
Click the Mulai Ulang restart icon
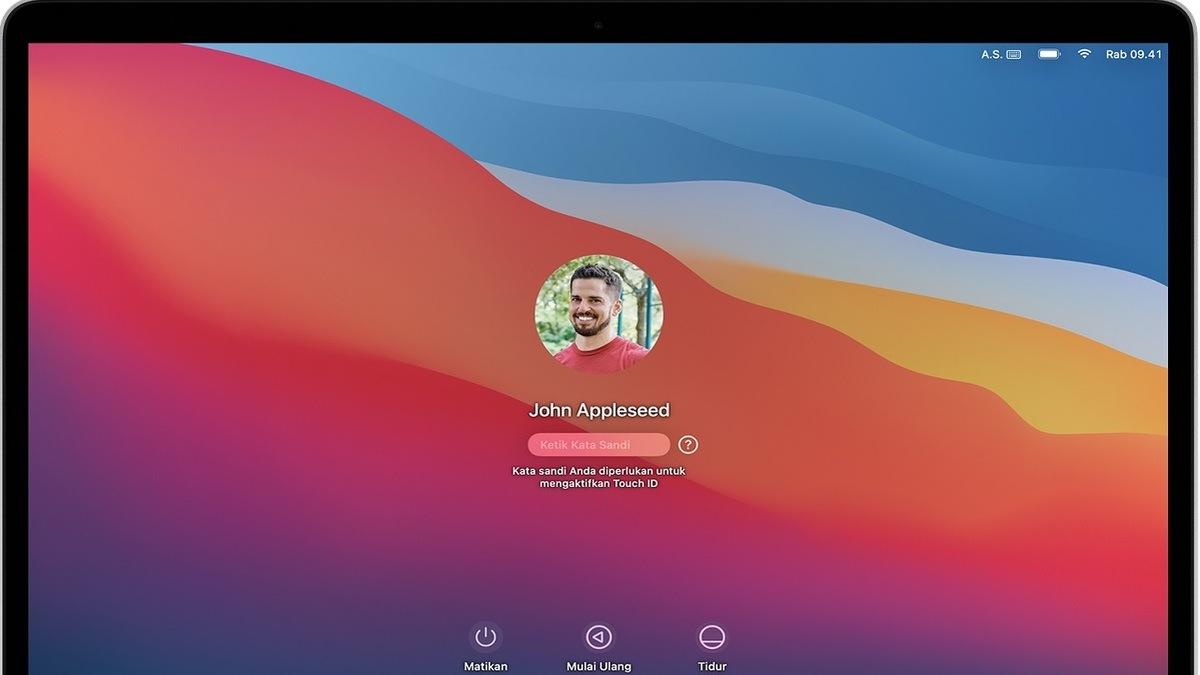click(x=599, y=637)
